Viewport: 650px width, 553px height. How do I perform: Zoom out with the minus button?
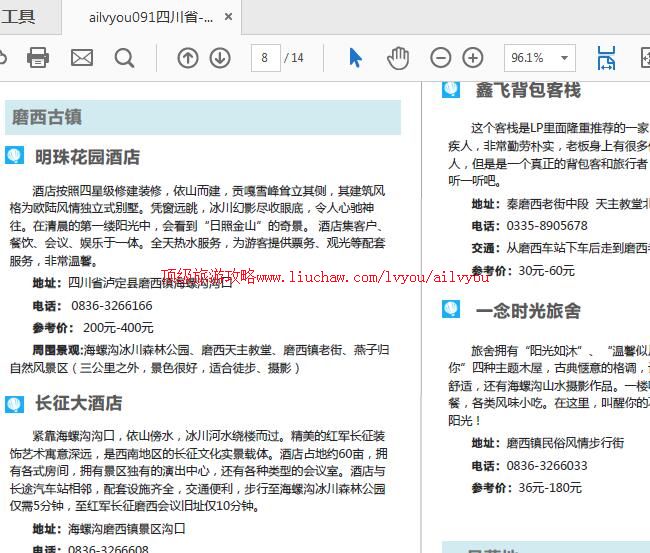(440, 58)
